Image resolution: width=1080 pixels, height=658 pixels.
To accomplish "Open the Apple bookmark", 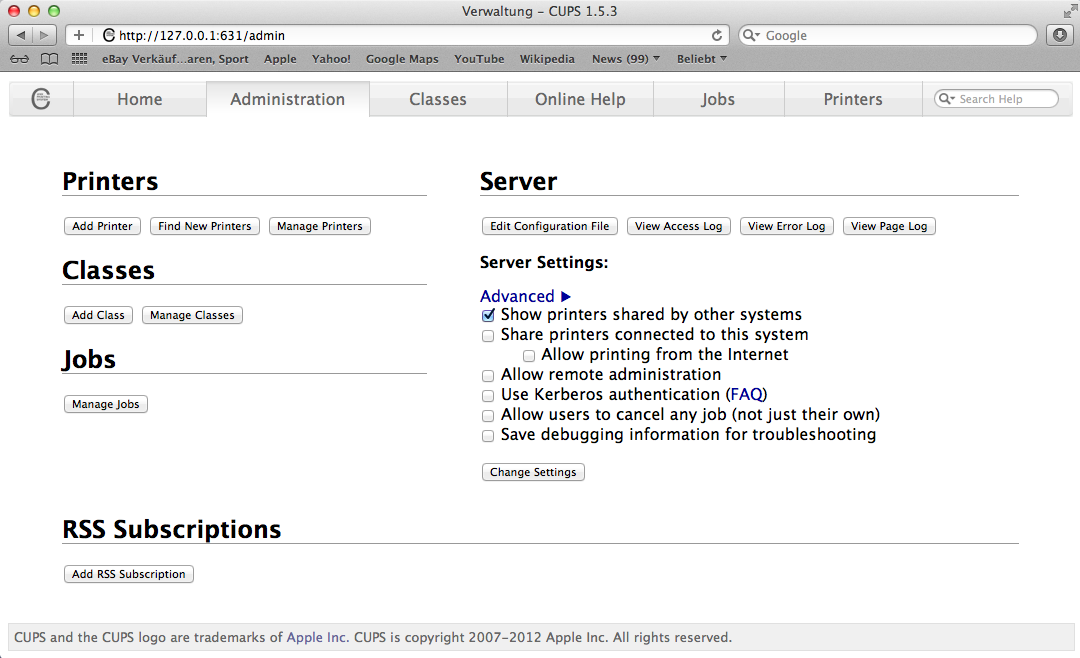I will (280, 59).
